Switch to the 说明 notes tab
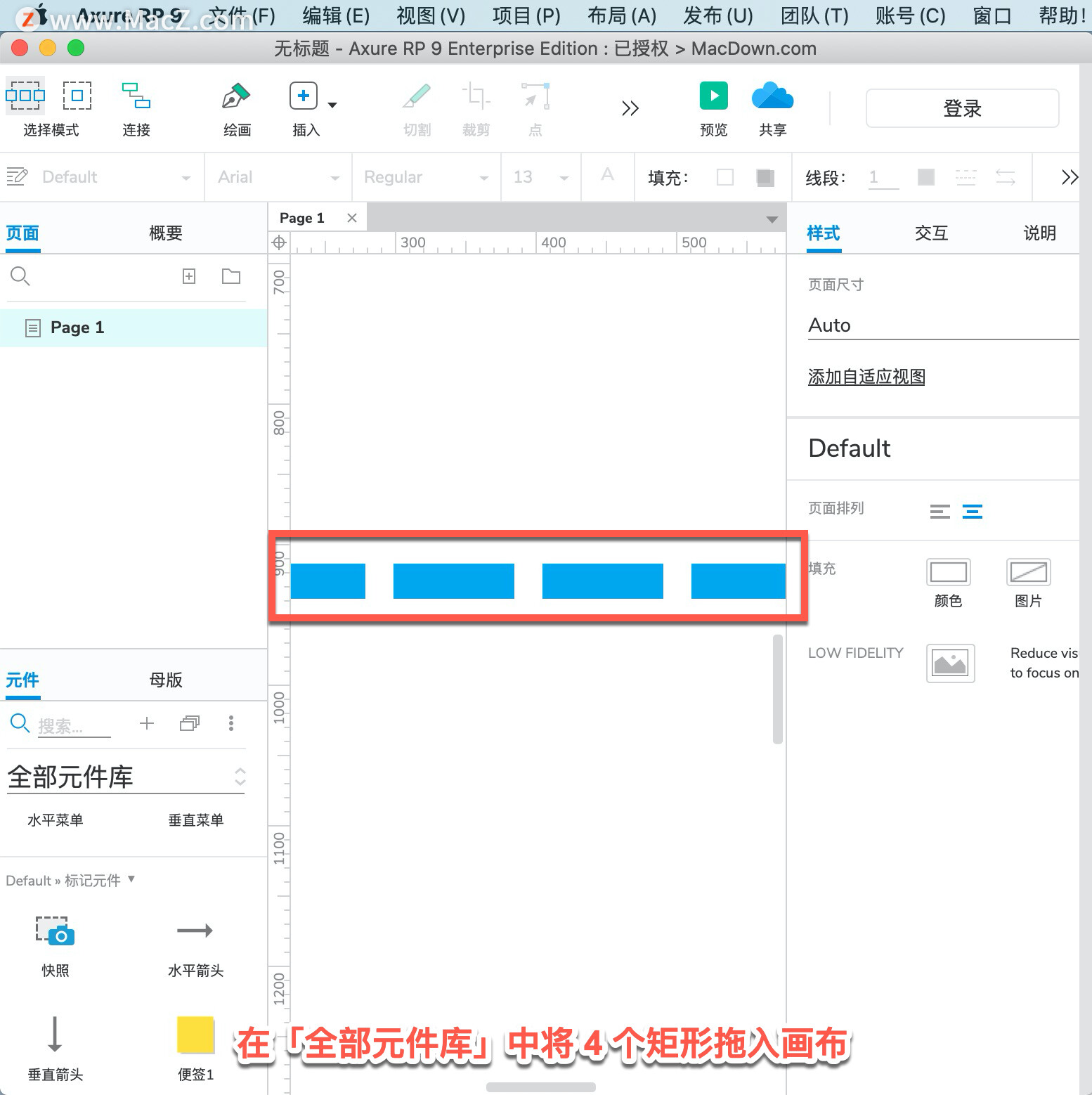This screenshot has height=1095, width=1092. coord(1040,233)
